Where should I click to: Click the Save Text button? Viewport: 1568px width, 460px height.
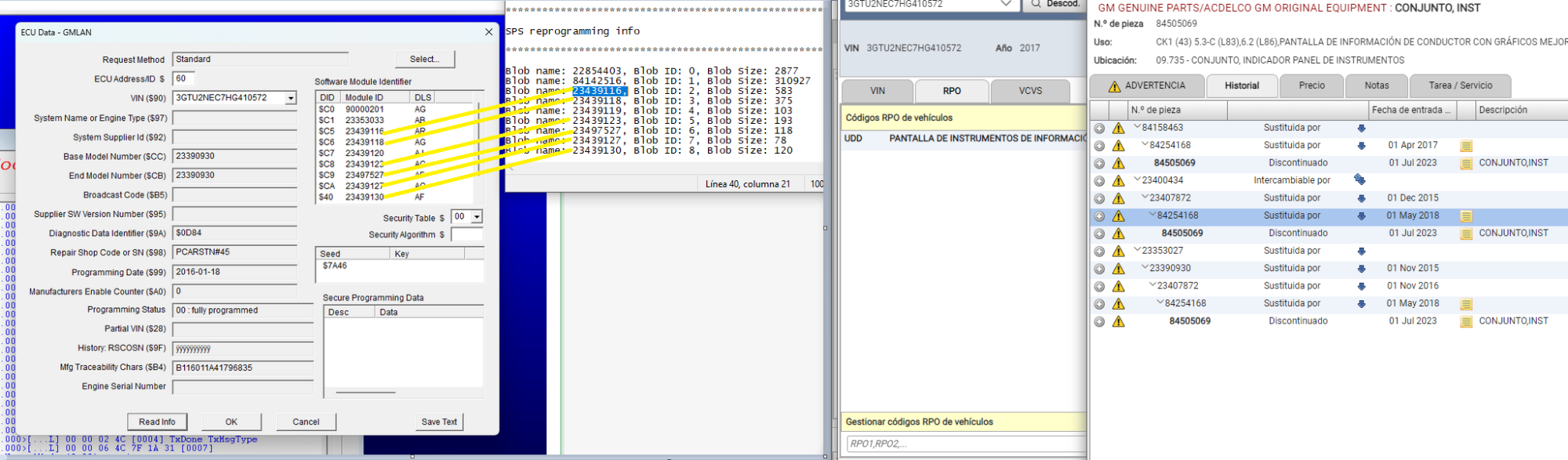point(439,422)
